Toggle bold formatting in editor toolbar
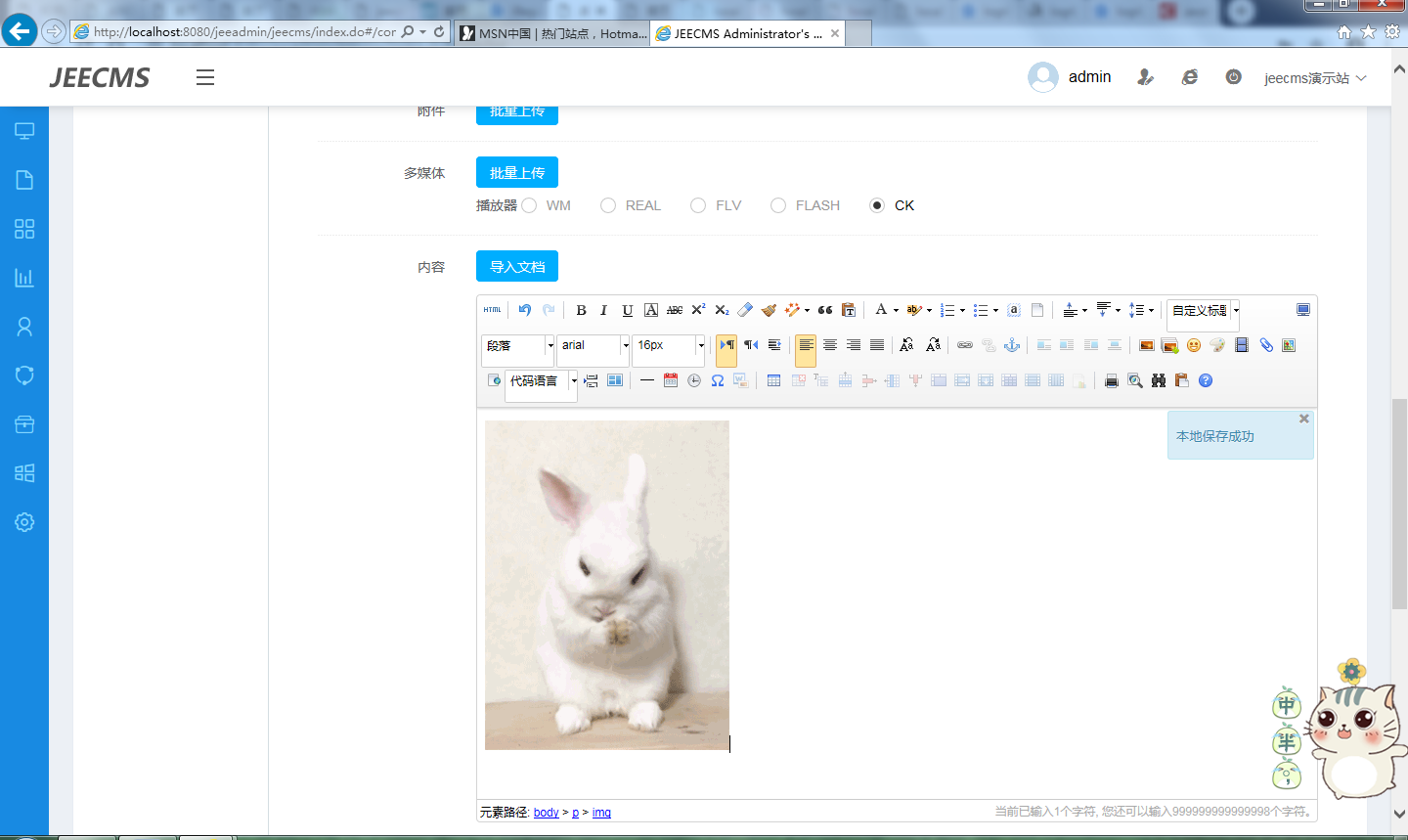Image resolution: width=1408 pixels, height=840 pixels. point(581,310)
